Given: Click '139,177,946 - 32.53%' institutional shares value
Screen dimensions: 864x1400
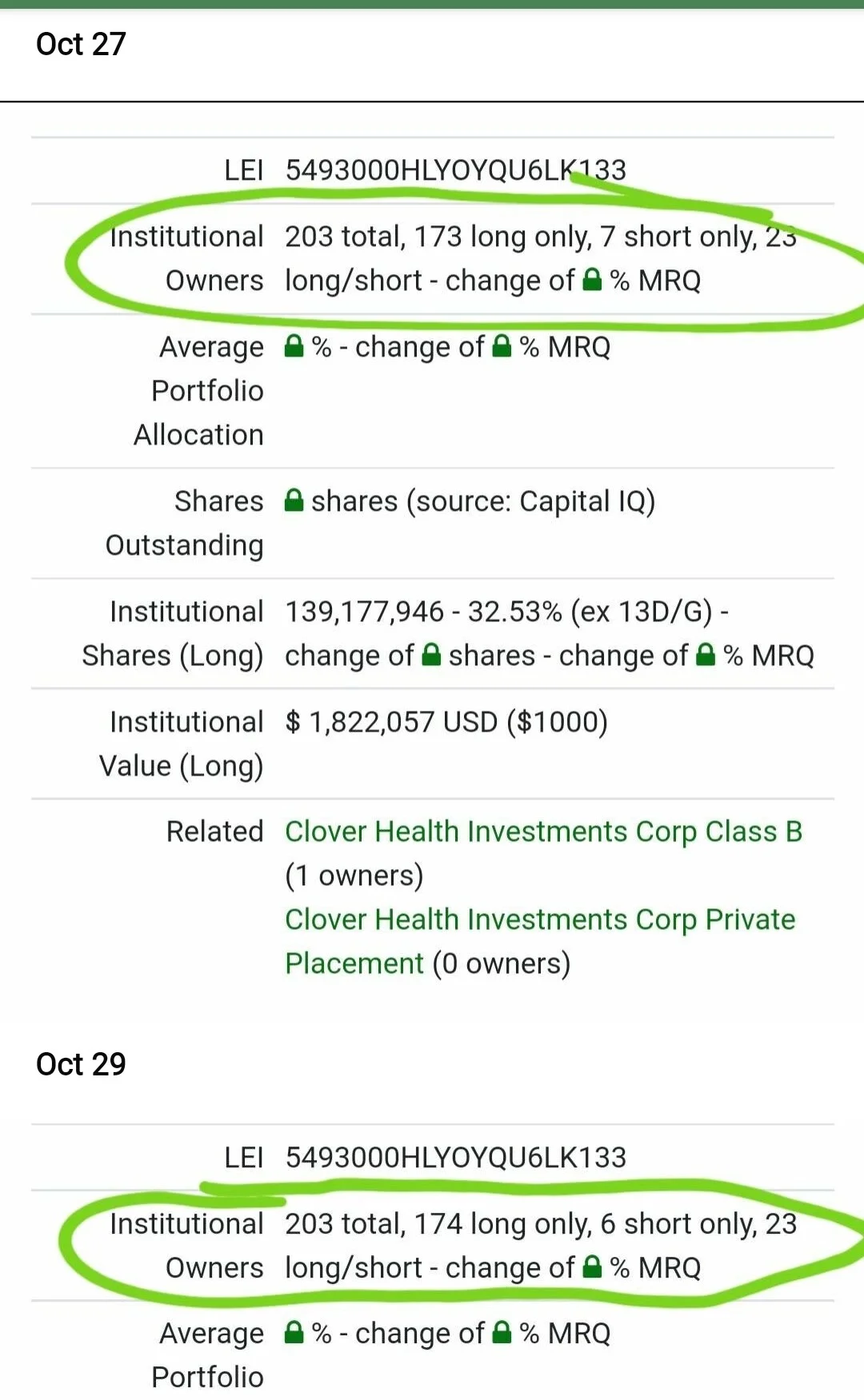Looking at the screenshot, I should pyautogui.click(x=424, y=612).
